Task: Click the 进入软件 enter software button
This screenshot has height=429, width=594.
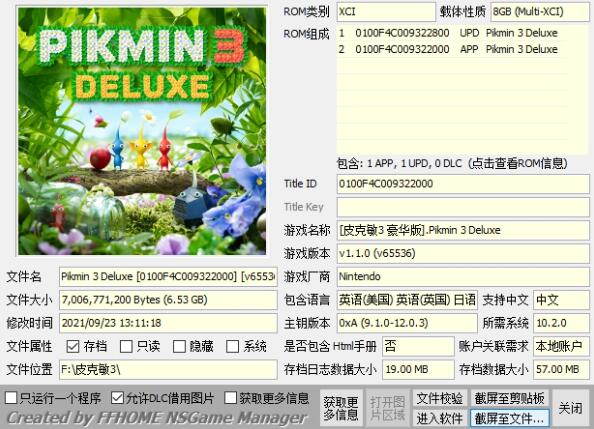Action: point(439,418)
